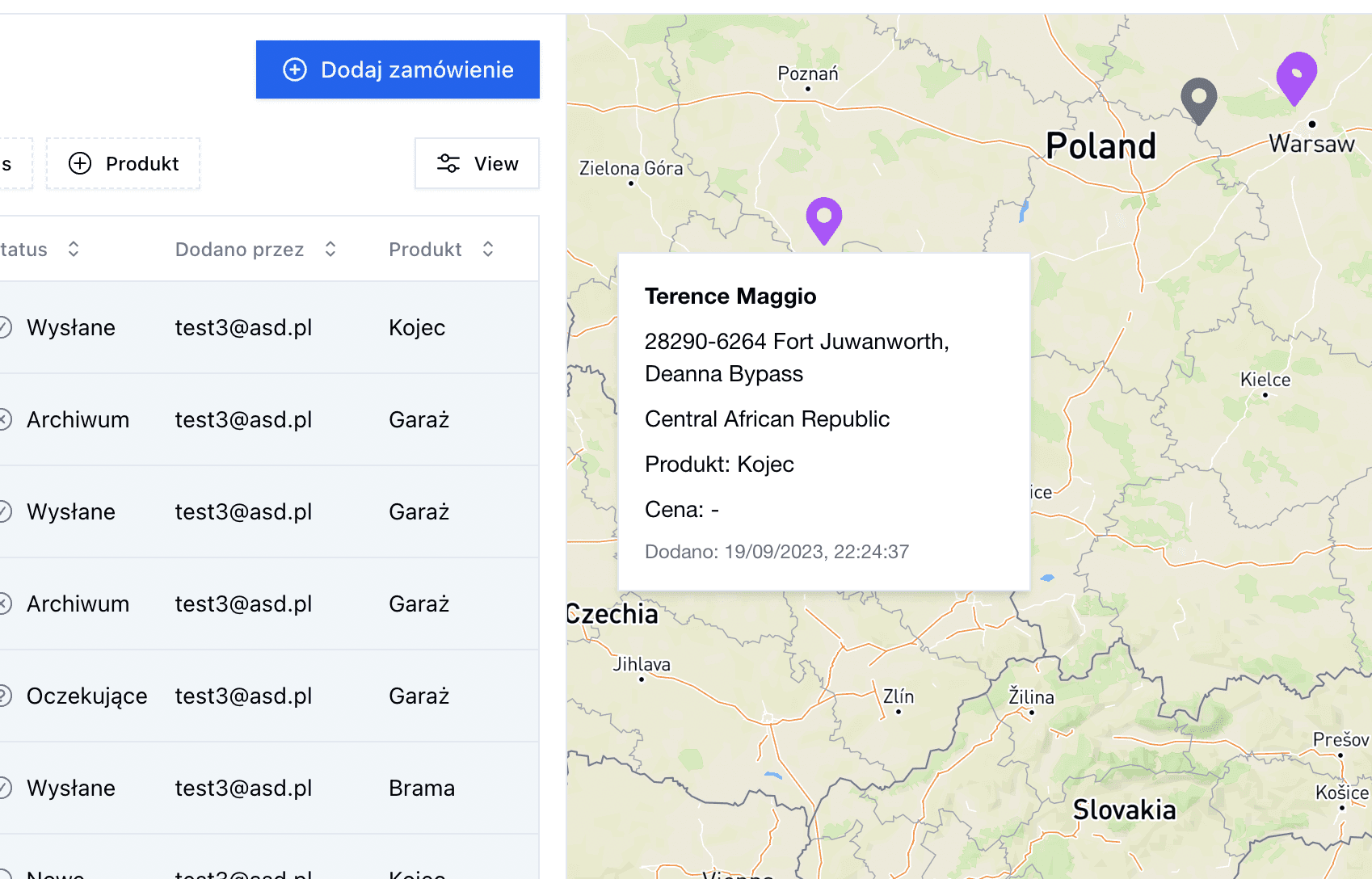Sort by Dodano przez column arrows
1372x879 pixels.
tap(330, 249)
